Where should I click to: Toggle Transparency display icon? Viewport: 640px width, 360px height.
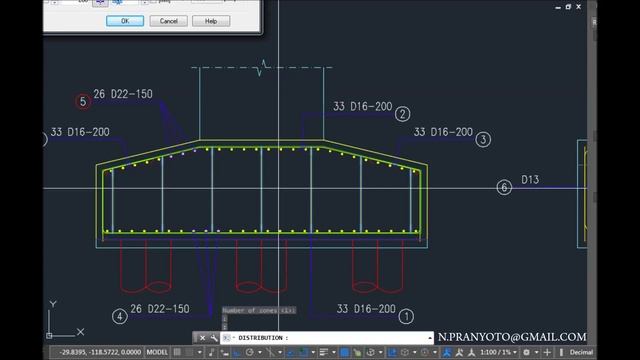[344, 352]
